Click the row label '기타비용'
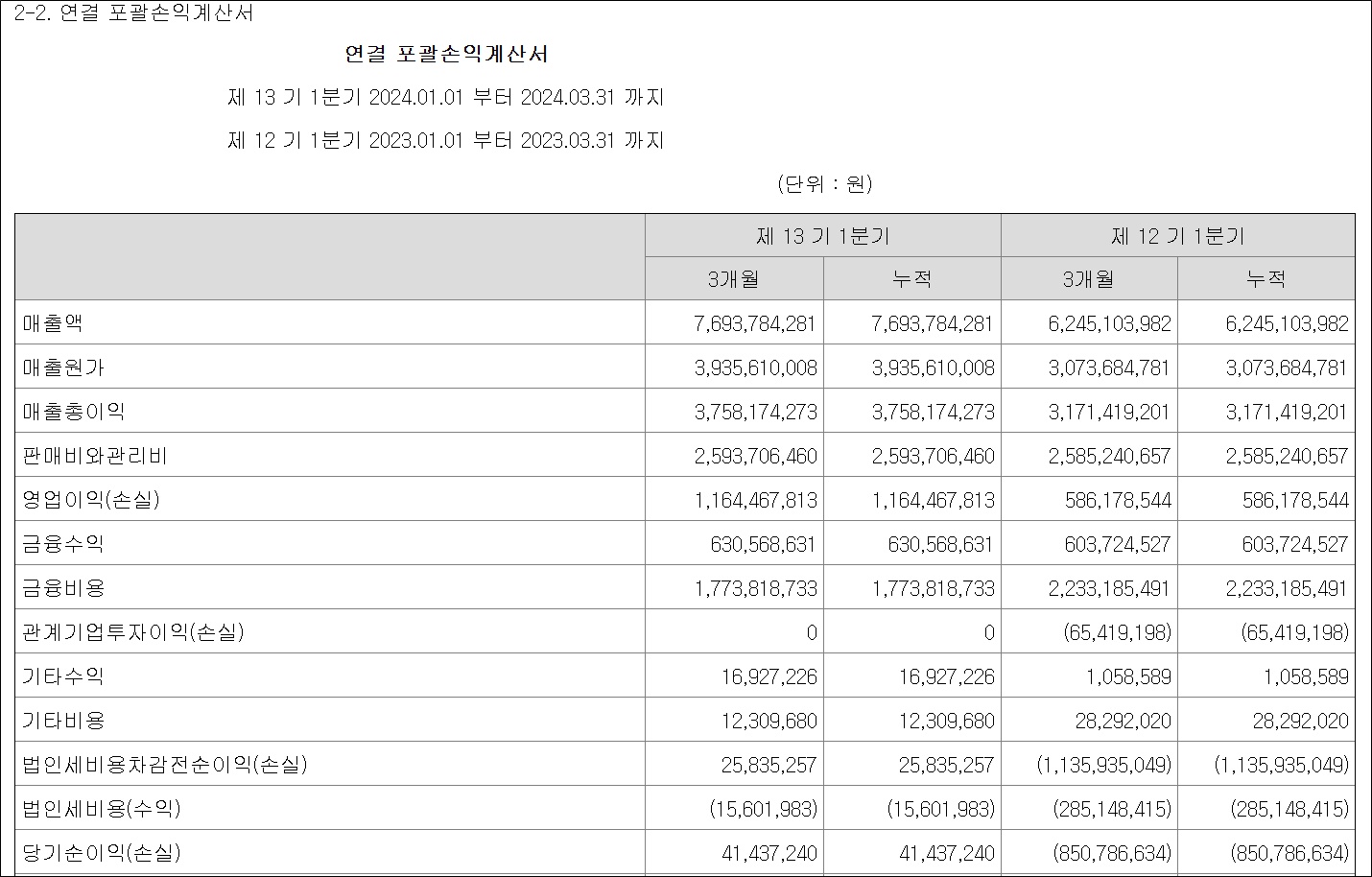Viewport: 1372px width, 877px height. 63,721
